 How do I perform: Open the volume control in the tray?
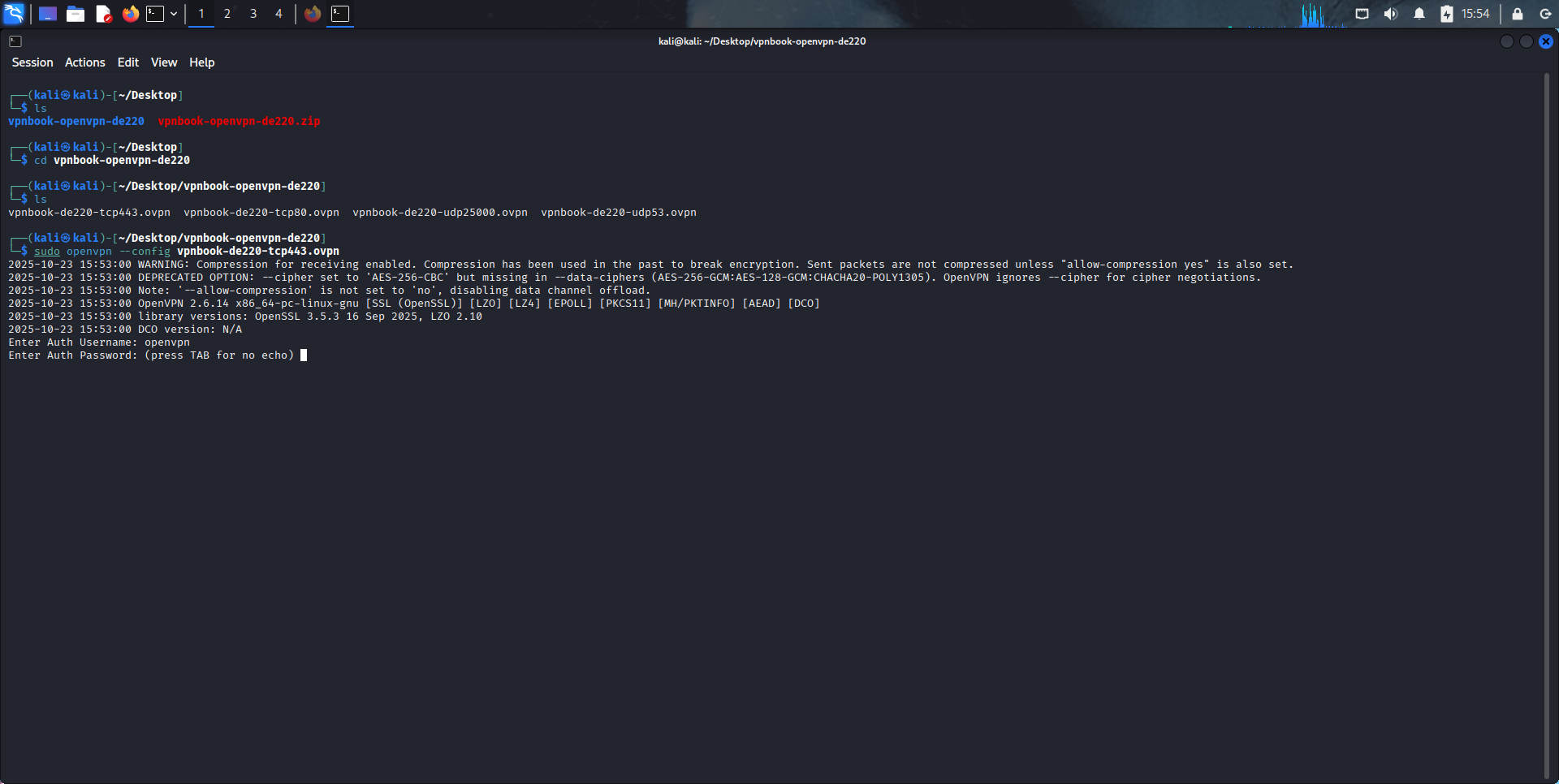(x=1391, y=14)
